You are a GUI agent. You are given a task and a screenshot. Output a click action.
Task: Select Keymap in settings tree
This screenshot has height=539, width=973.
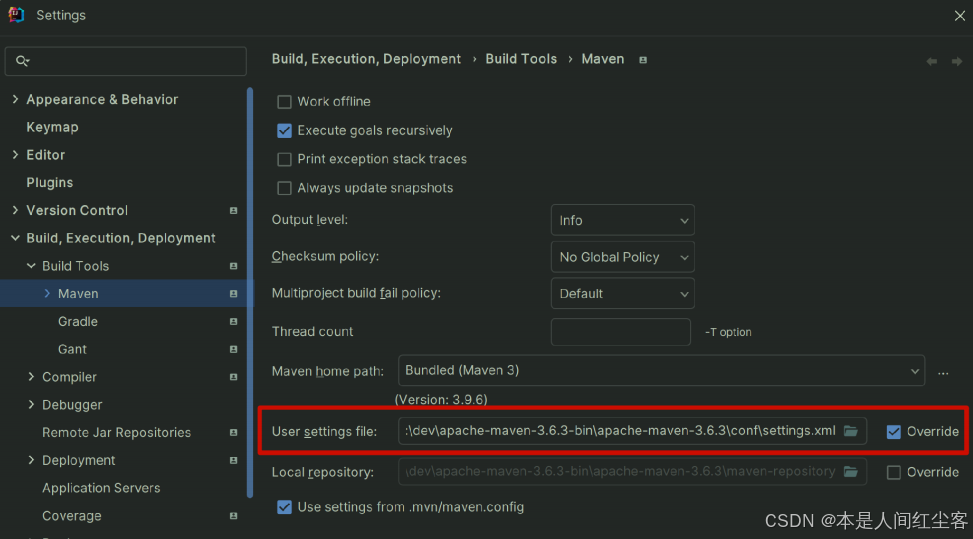(52, 127)
